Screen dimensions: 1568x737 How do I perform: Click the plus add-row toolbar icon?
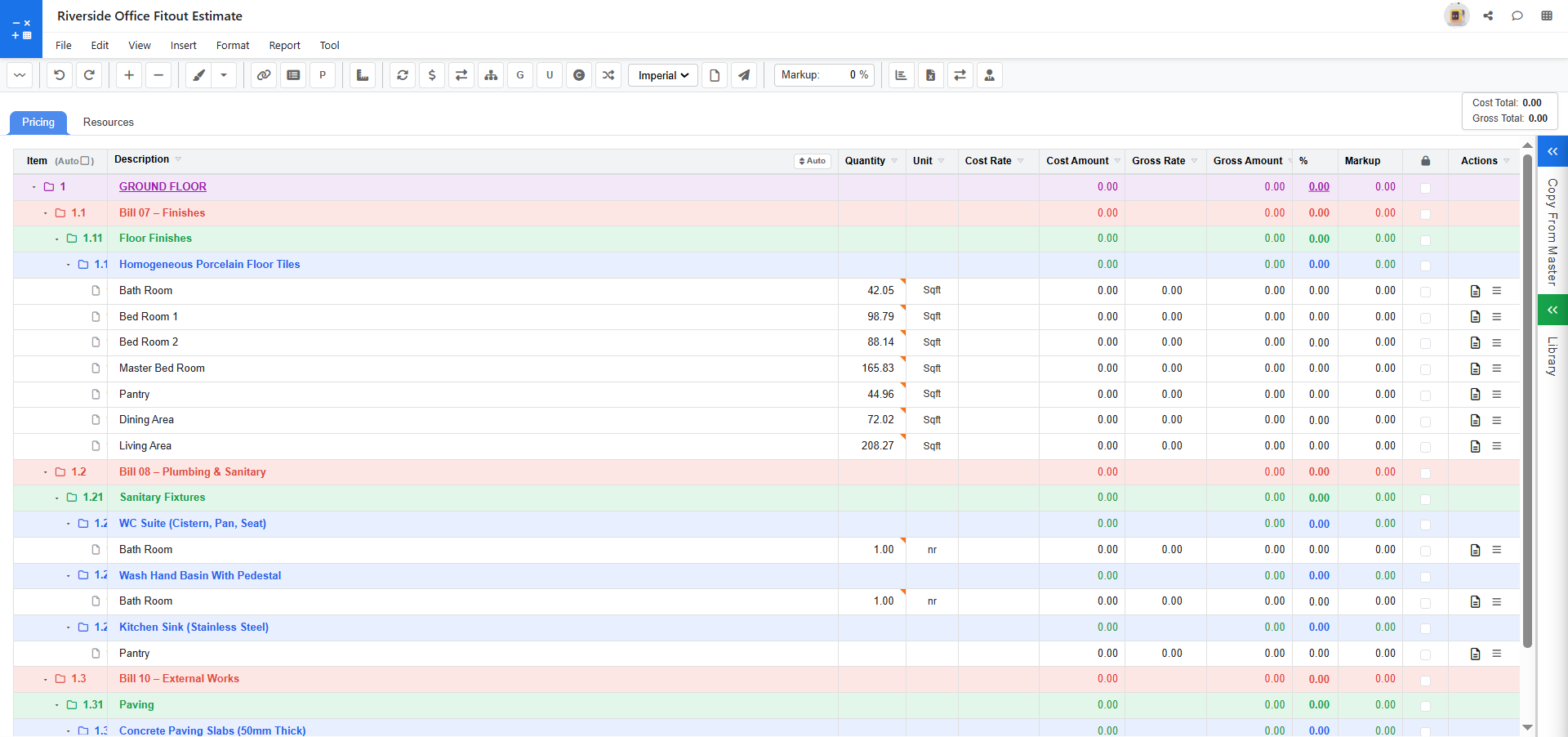coord(129,75)
